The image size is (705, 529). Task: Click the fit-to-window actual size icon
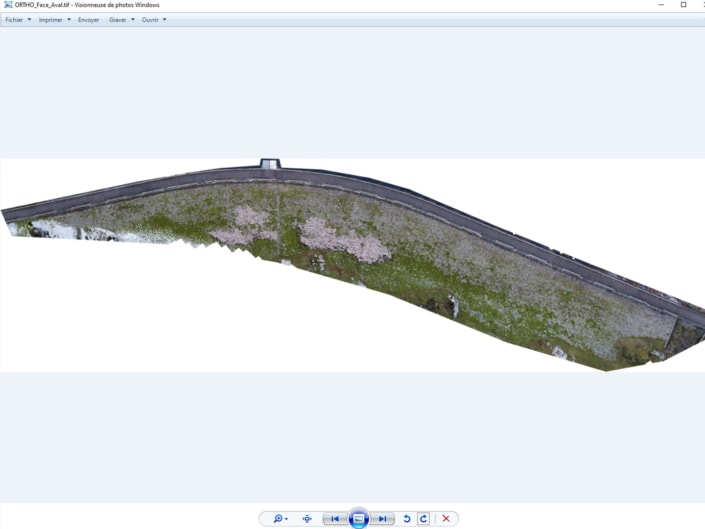(307, 519)
